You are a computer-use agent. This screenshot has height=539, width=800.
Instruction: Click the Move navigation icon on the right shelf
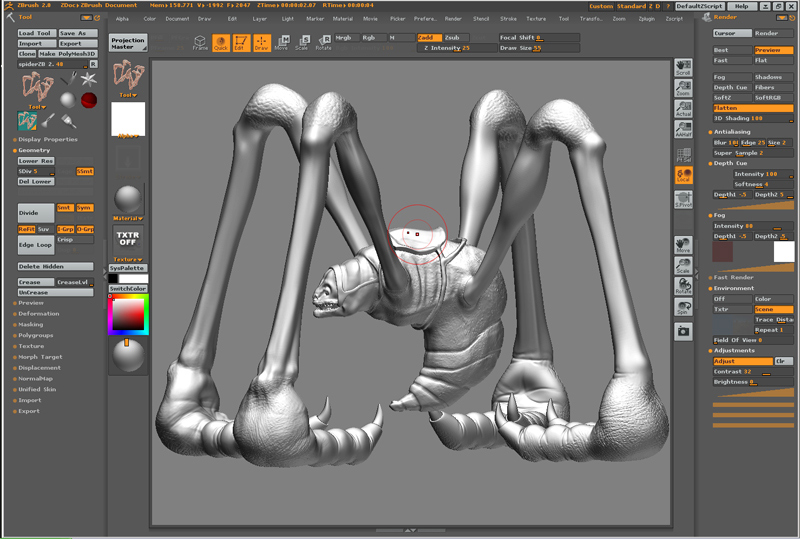pos(683,245)
